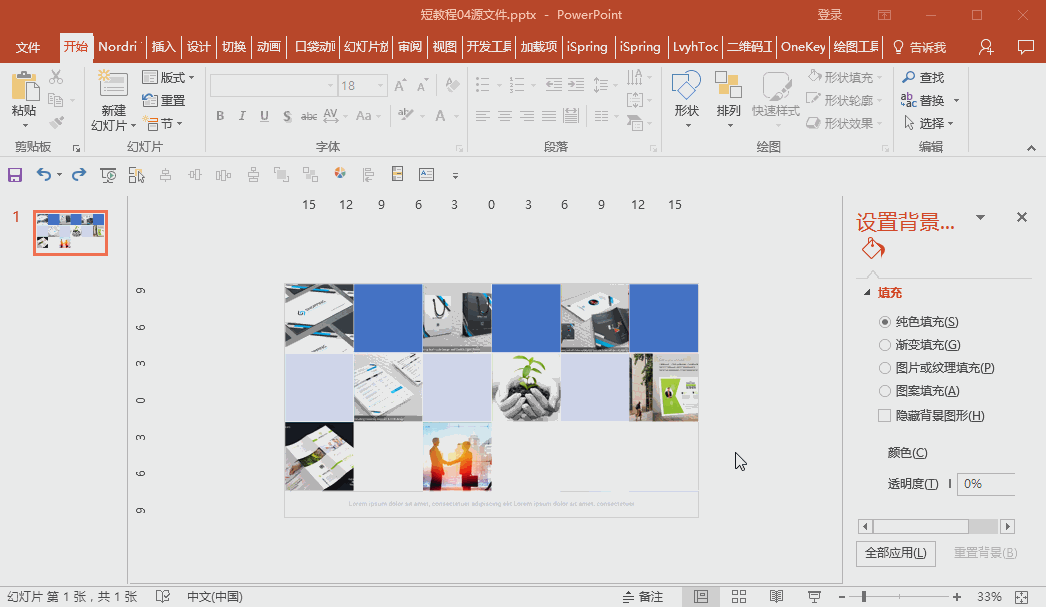
Task: Click the pie chart icon in quick access toolbar
Action: [340, 173]
